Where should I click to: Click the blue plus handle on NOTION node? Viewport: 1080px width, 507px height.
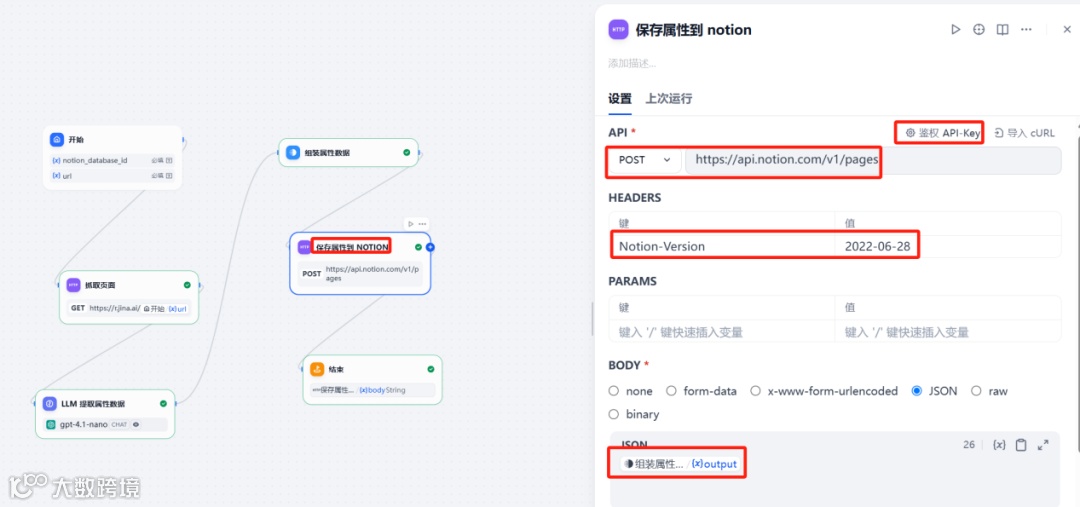430,247
